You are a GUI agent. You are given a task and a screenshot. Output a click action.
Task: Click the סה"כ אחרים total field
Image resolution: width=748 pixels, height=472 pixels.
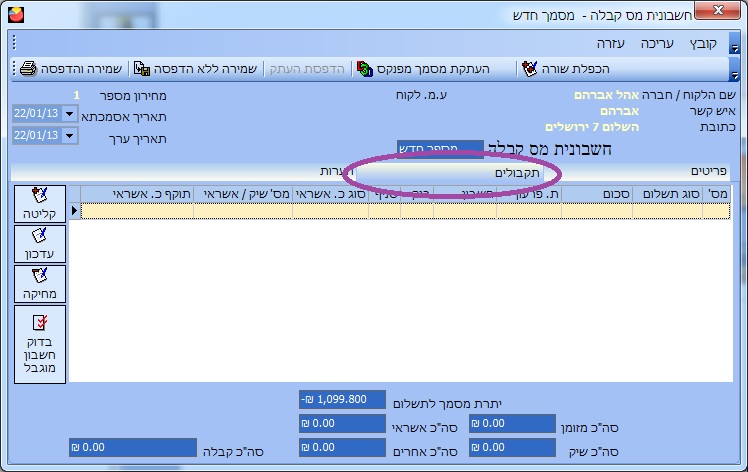342,448
